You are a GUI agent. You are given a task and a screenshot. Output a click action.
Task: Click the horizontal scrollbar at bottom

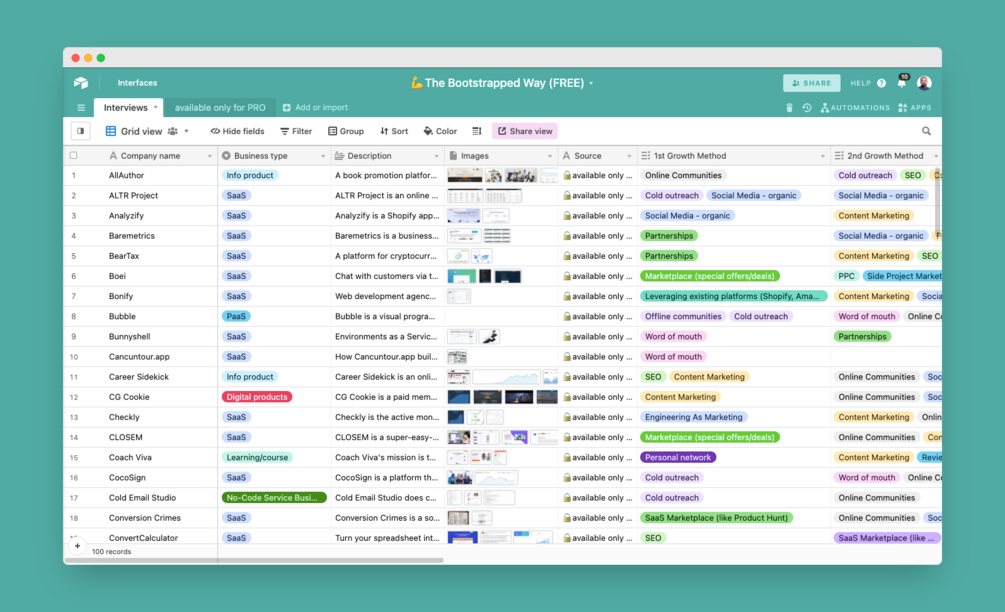click(x=254, y=560)
